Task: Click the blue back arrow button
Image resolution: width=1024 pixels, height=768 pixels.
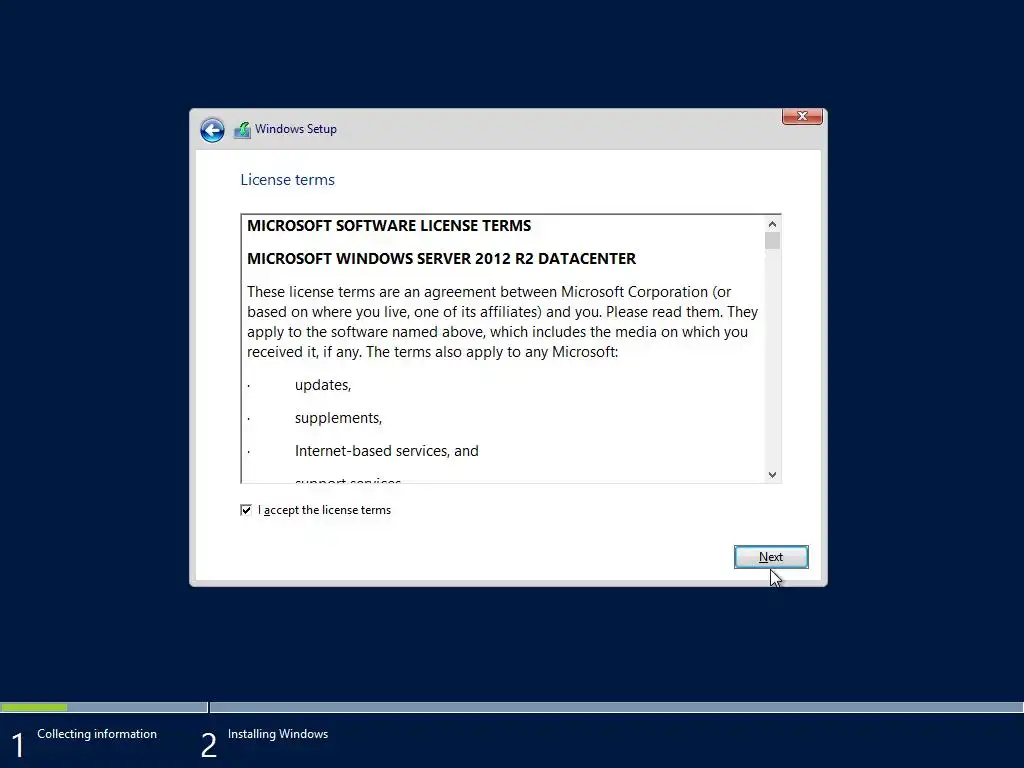Action: coord(212,130)
